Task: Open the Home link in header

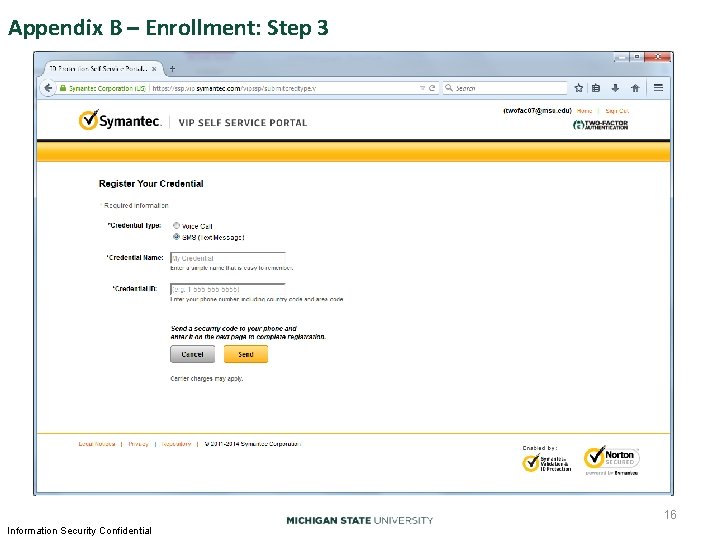Action: [584, 111]
